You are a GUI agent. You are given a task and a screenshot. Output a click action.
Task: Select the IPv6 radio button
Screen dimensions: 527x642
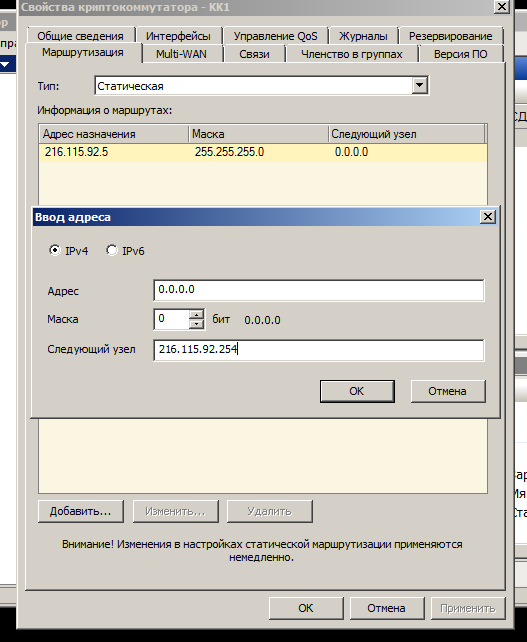coord(112,250)
